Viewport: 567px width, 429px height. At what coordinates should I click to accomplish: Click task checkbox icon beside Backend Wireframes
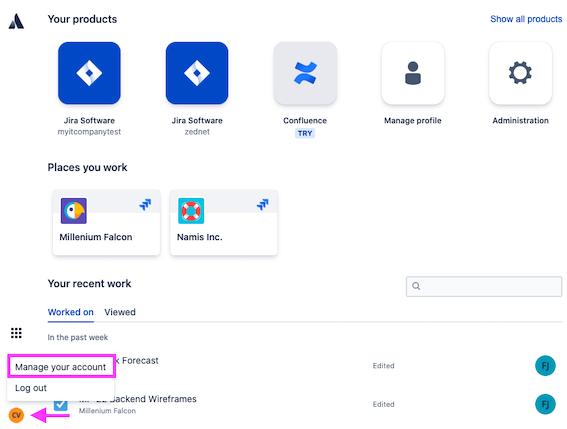click(x=61, y=405)
